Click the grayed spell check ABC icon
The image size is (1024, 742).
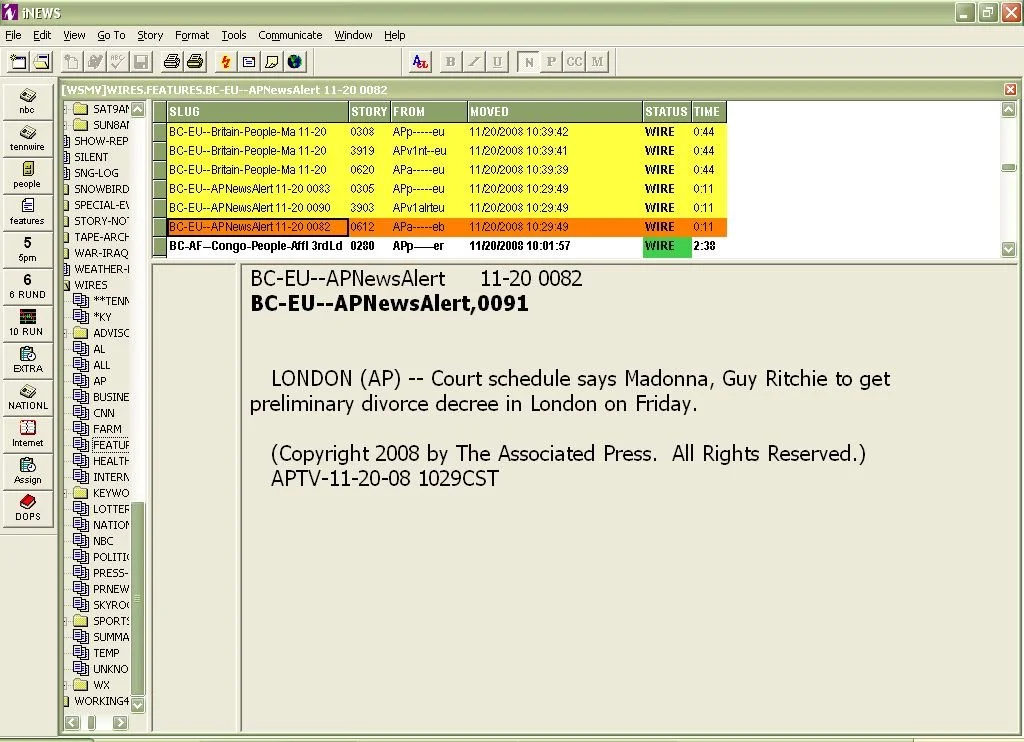pos(118,62)
